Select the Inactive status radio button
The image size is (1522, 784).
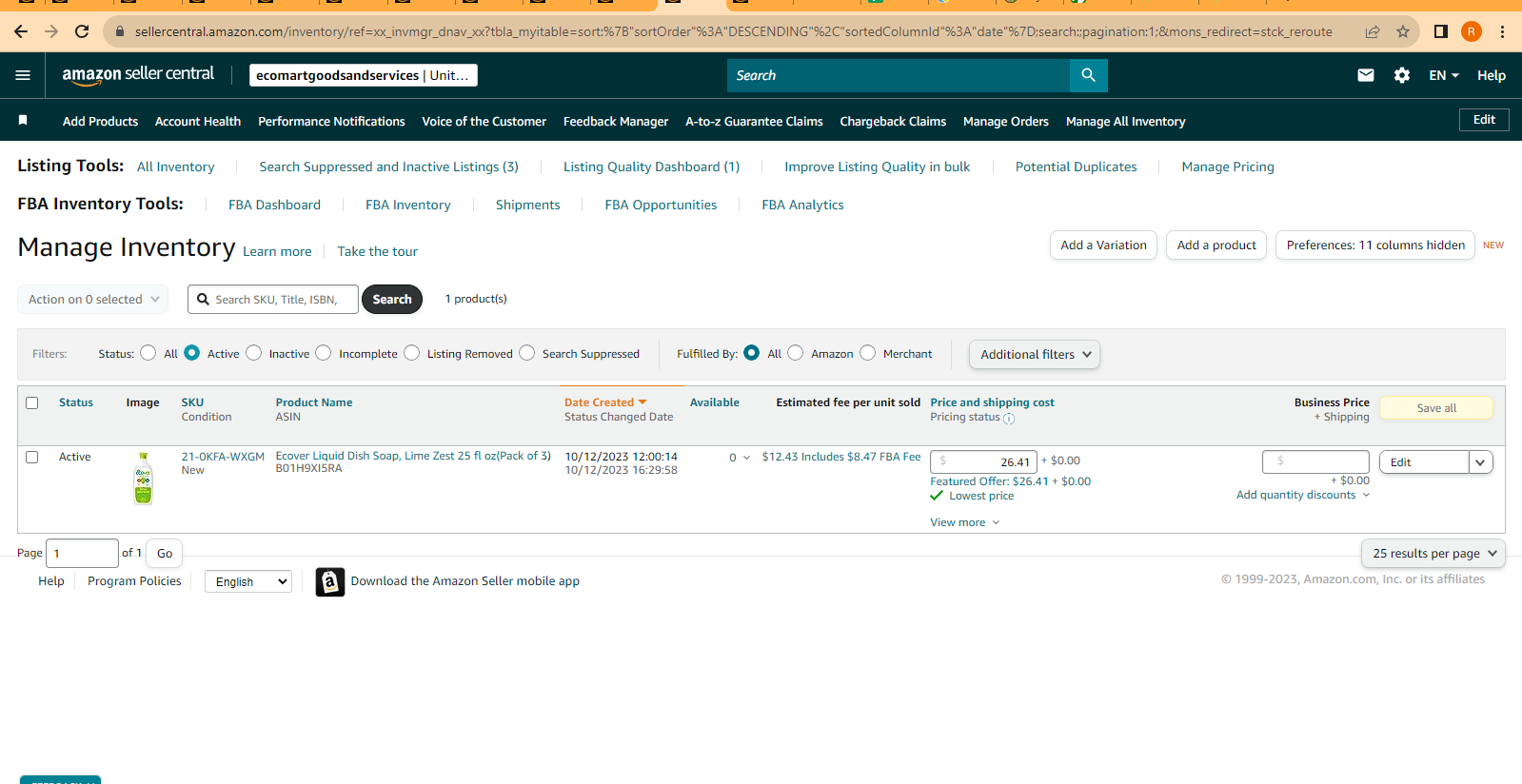click(254, 353)
